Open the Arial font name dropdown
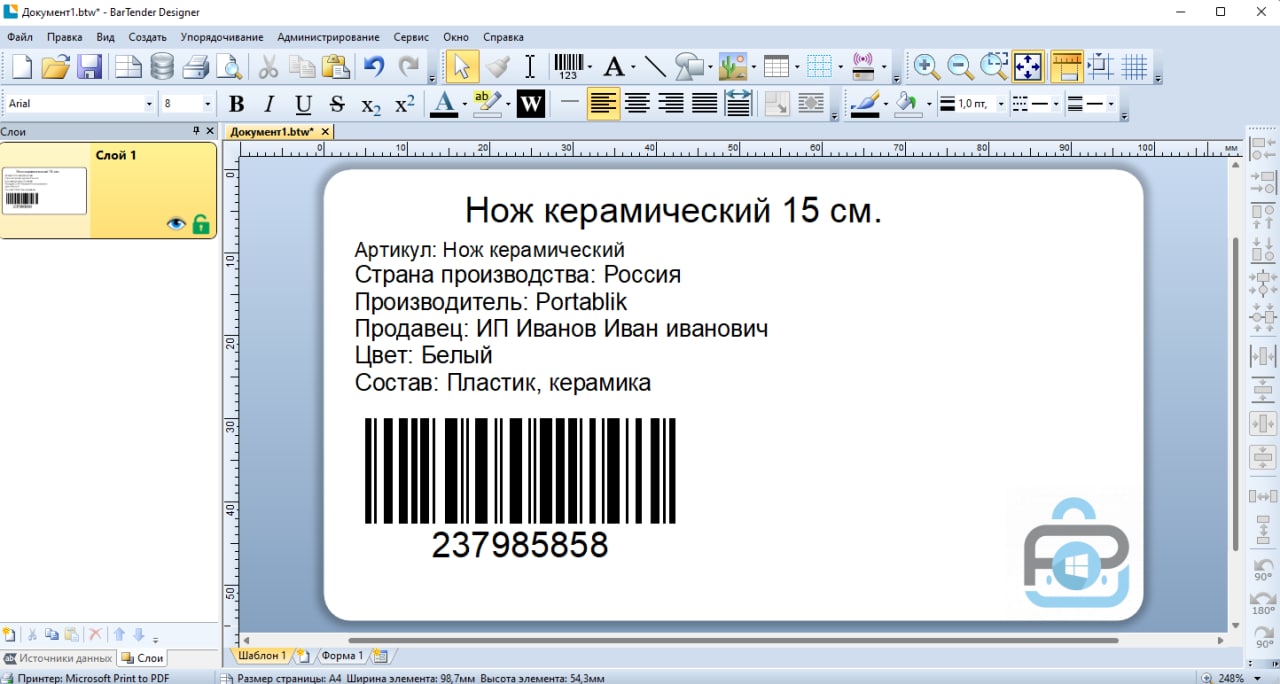Viewport: 1280px width, 684px height. pos(149,104)
